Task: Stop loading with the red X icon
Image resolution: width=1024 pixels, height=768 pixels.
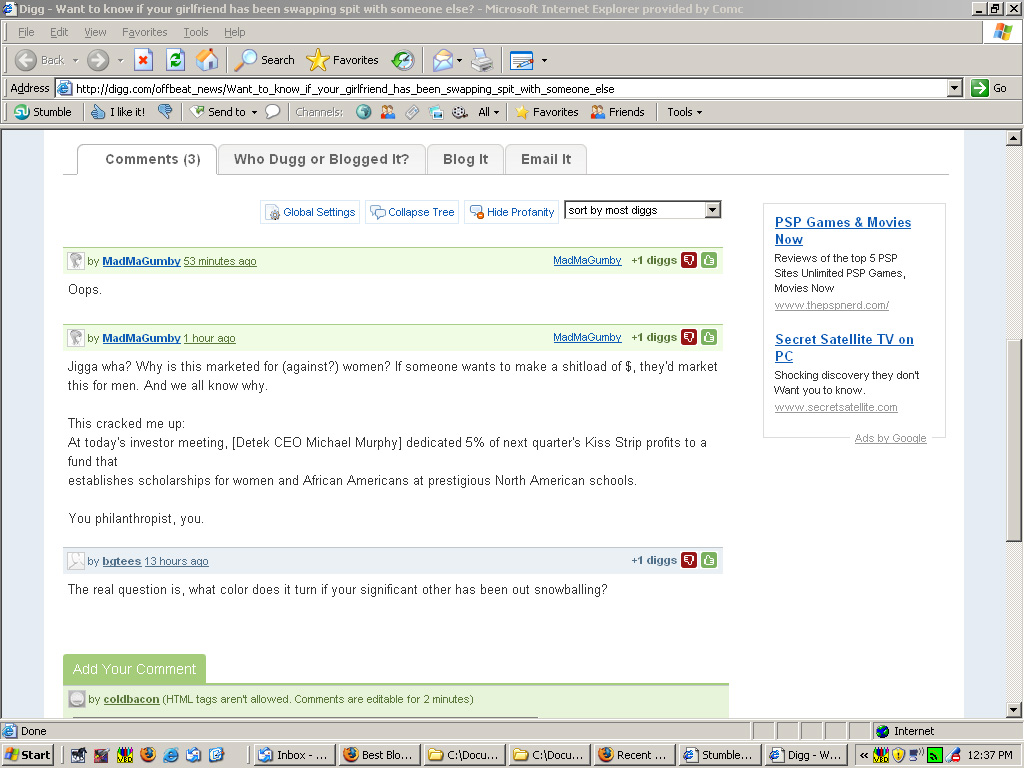Action: click(x=143, y=60)
